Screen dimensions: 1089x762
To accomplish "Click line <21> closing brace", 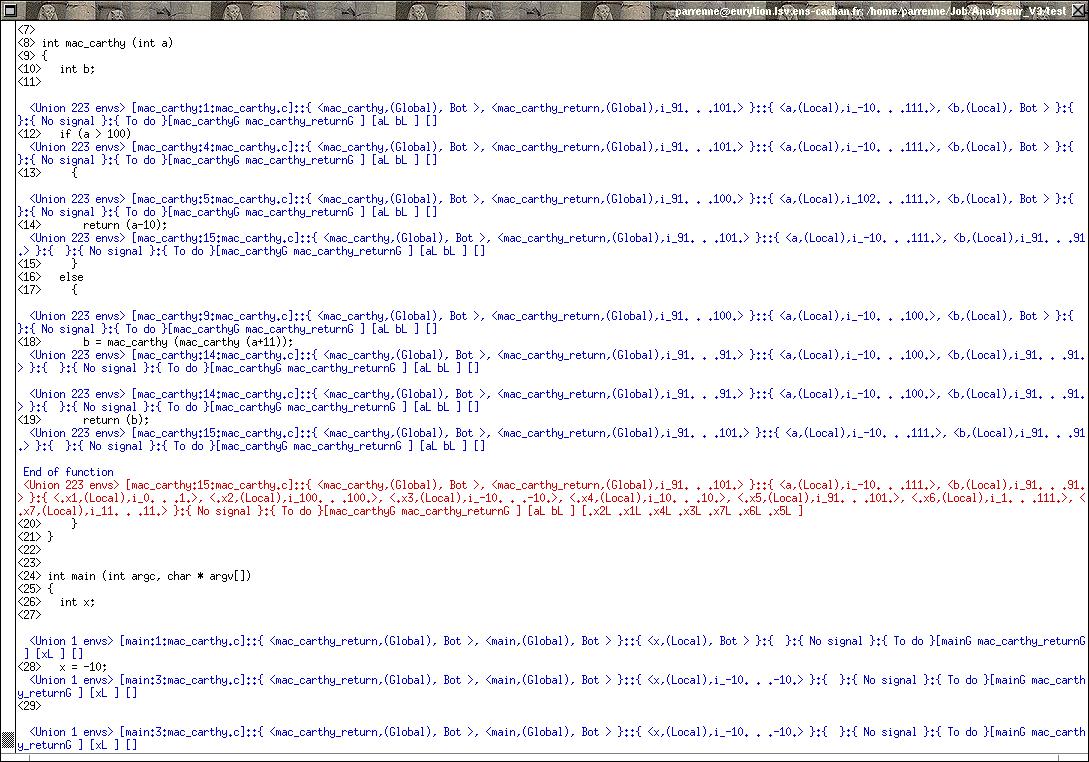I will tap(50, 537).
